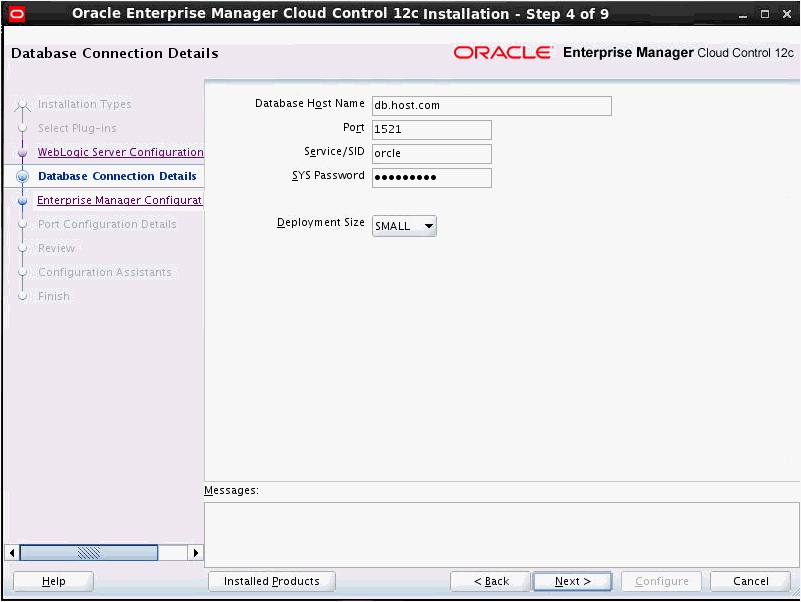Click left arrow of sidebar horizontal scrollbar
Screen dimensions: 801x602
click(12, 552)
